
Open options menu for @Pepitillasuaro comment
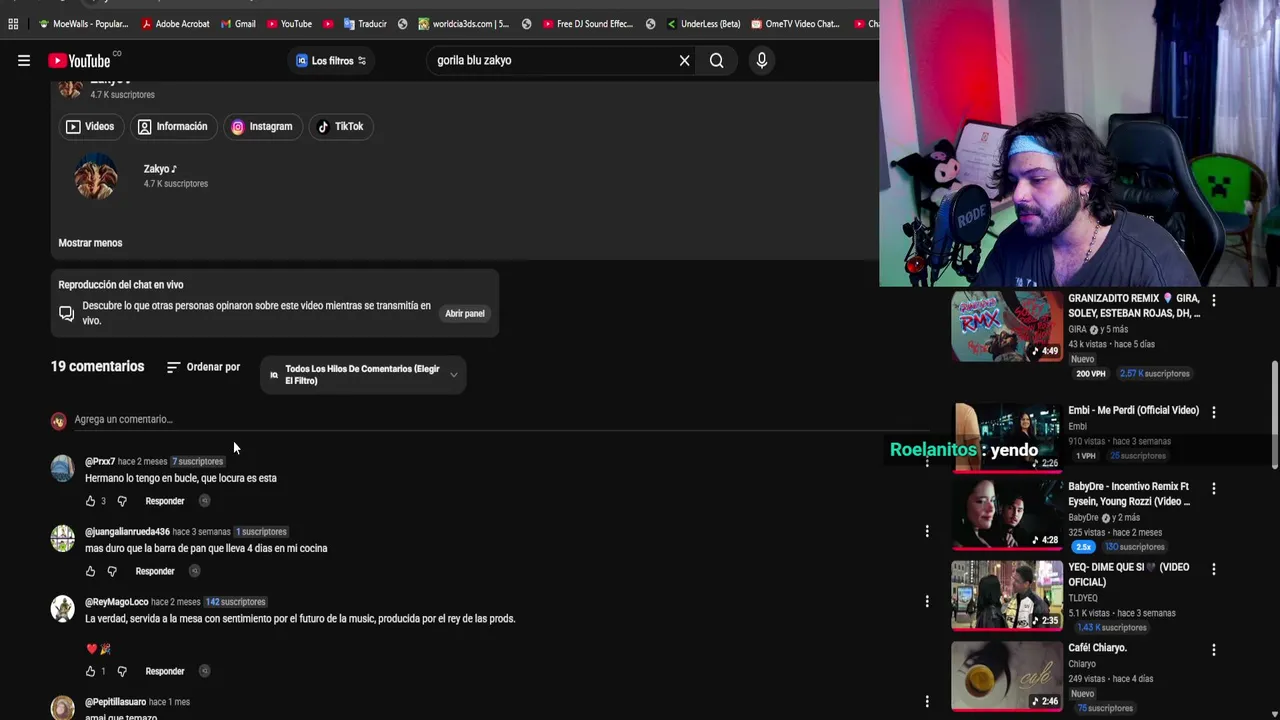click(927, 701)
